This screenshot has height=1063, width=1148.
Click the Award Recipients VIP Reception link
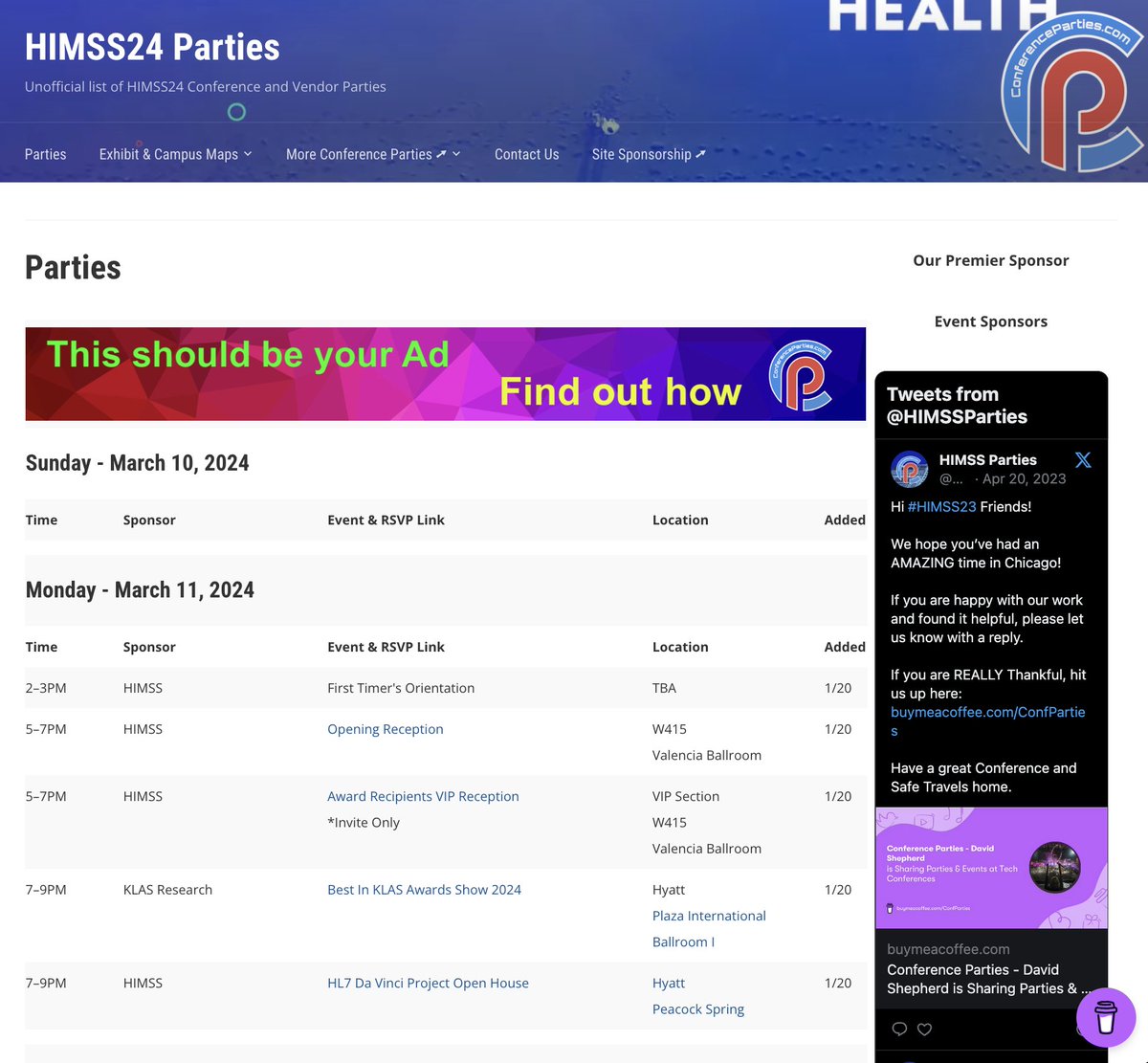(423, 796)
